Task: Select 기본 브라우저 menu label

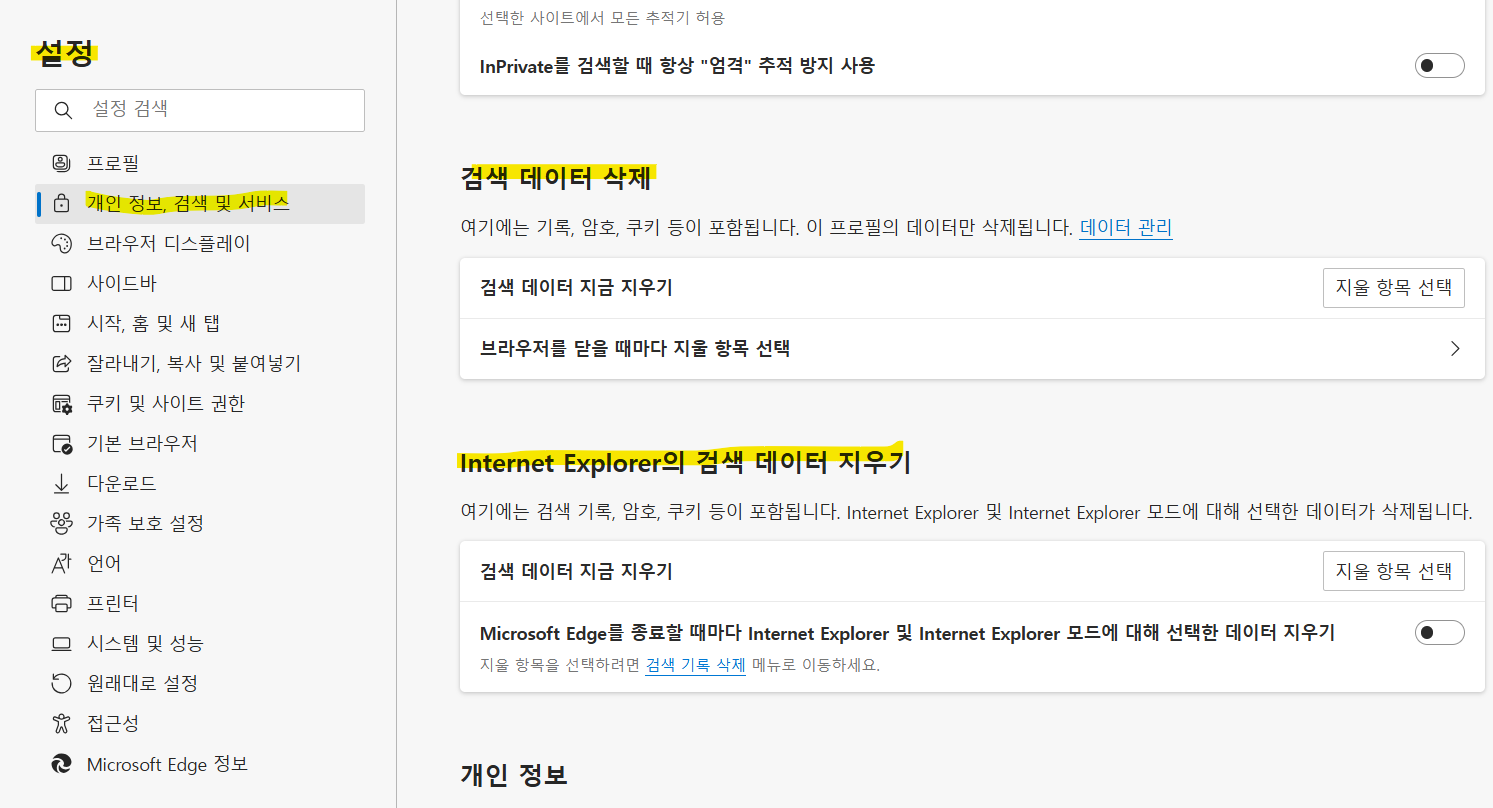Action: [142, 443]
